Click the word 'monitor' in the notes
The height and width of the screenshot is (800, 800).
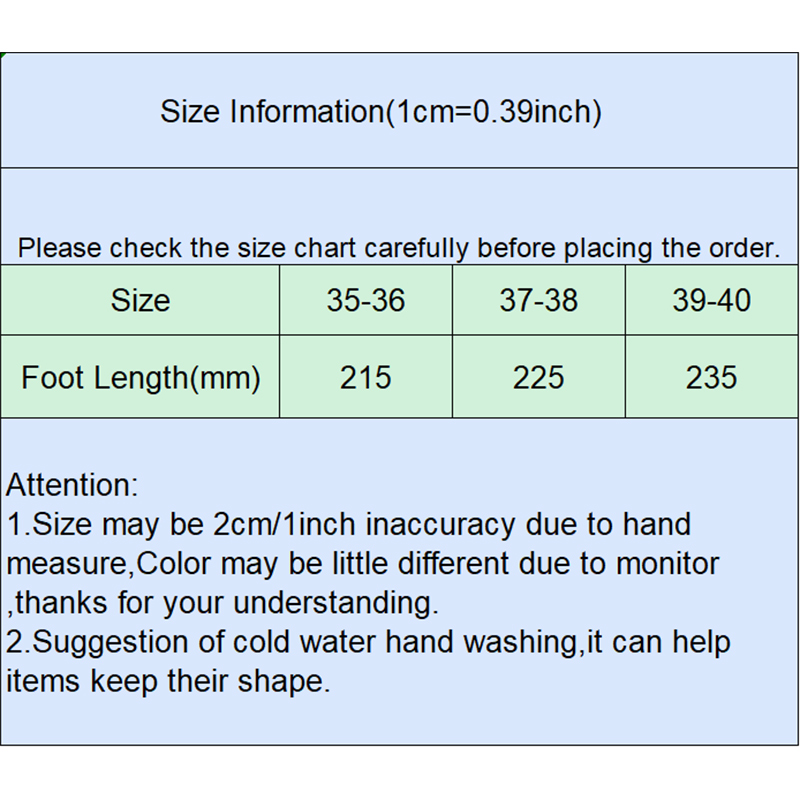(666, 563)
